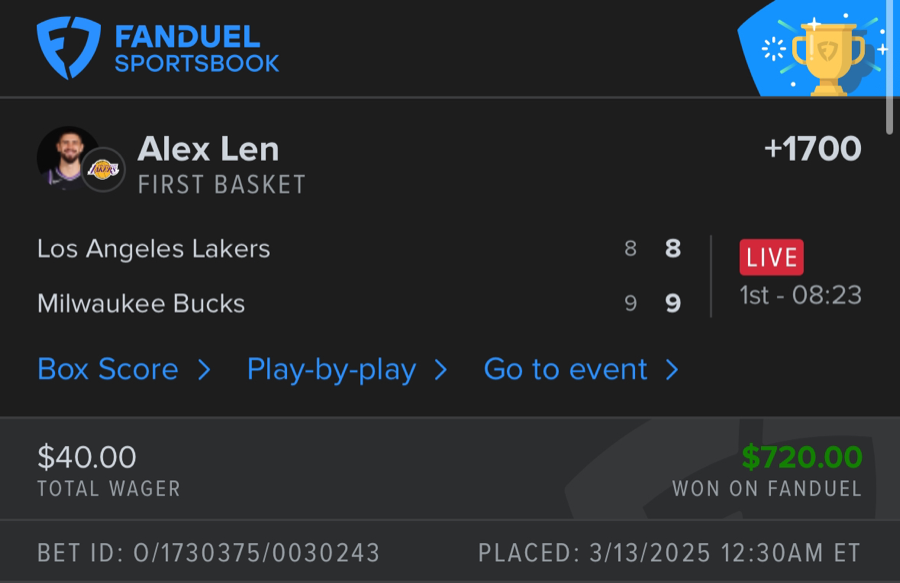This screenshot has height=583, width=900.
Task: Follow the Go to event link
Action: click(x=566, y=370)
